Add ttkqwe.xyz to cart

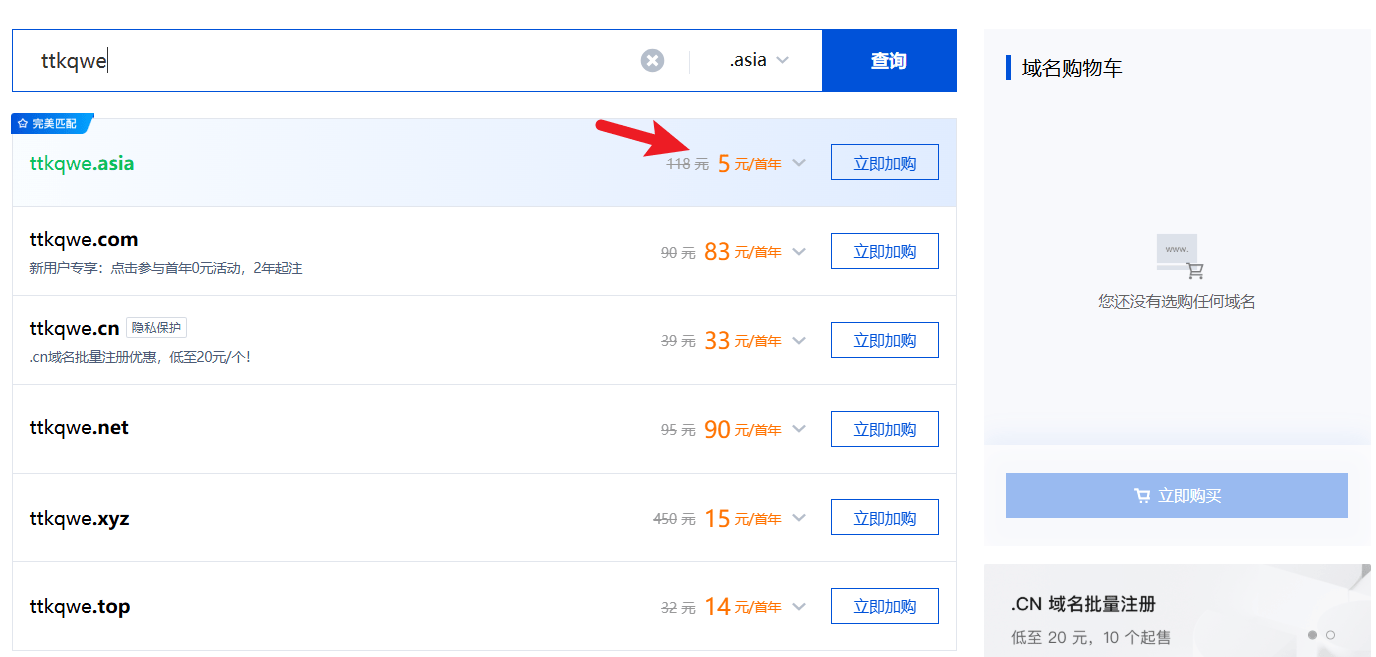tap(884, 517)
